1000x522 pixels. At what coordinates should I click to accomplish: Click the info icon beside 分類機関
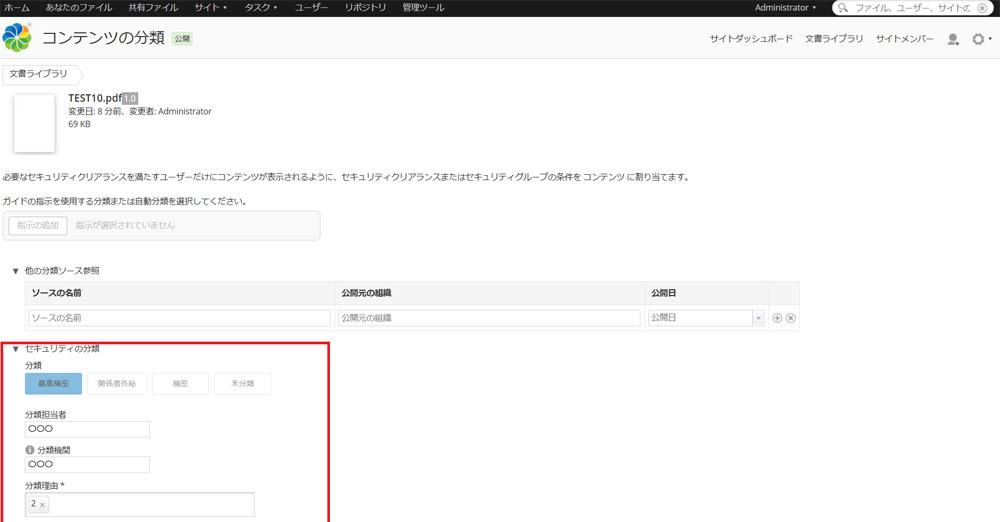point(29,450)
